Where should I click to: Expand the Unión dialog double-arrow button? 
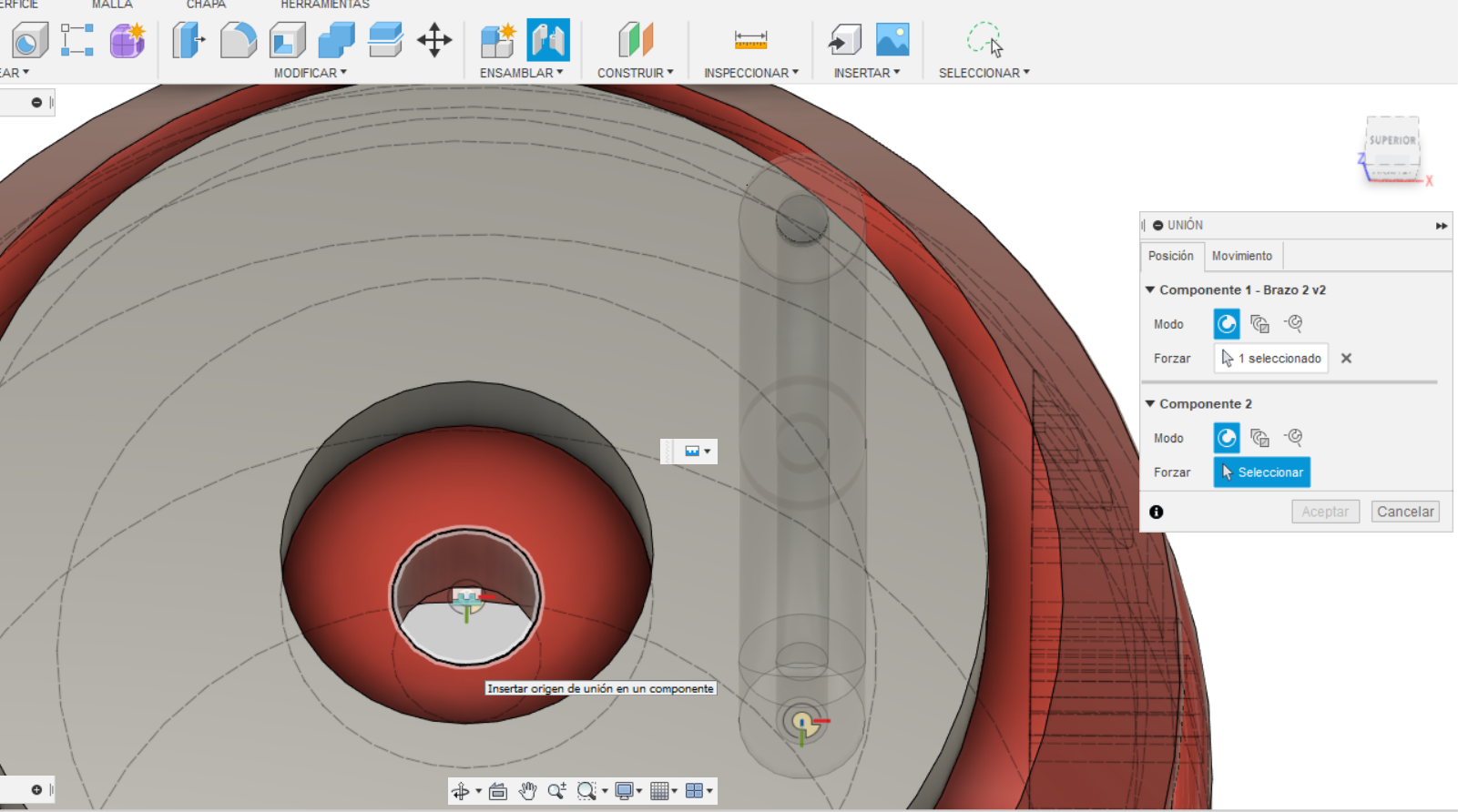coord(1442,226)
